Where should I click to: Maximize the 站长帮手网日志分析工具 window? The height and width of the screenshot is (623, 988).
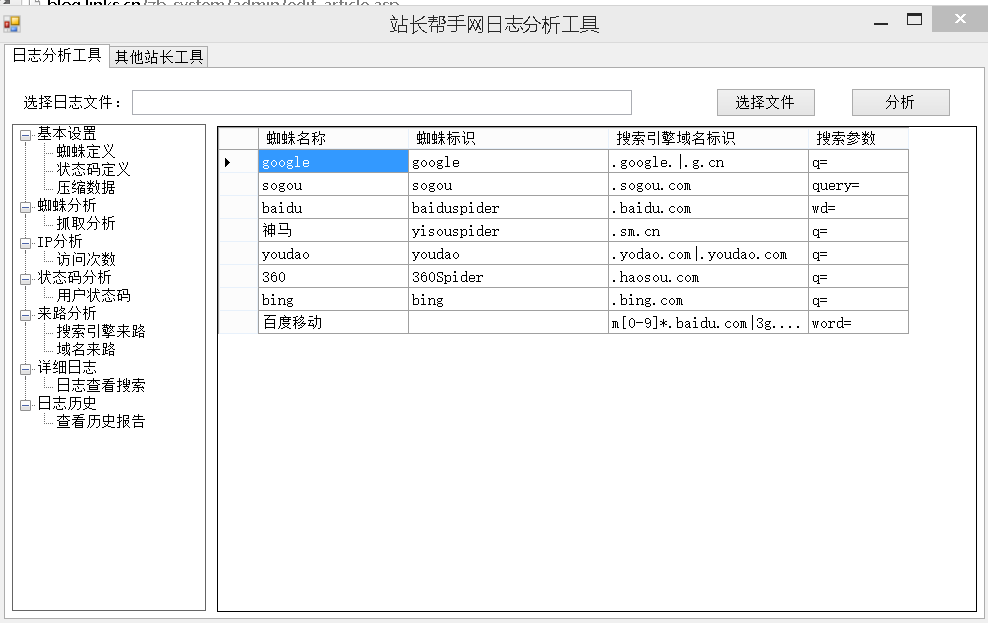pyautogui.click(x=914, y=20)
